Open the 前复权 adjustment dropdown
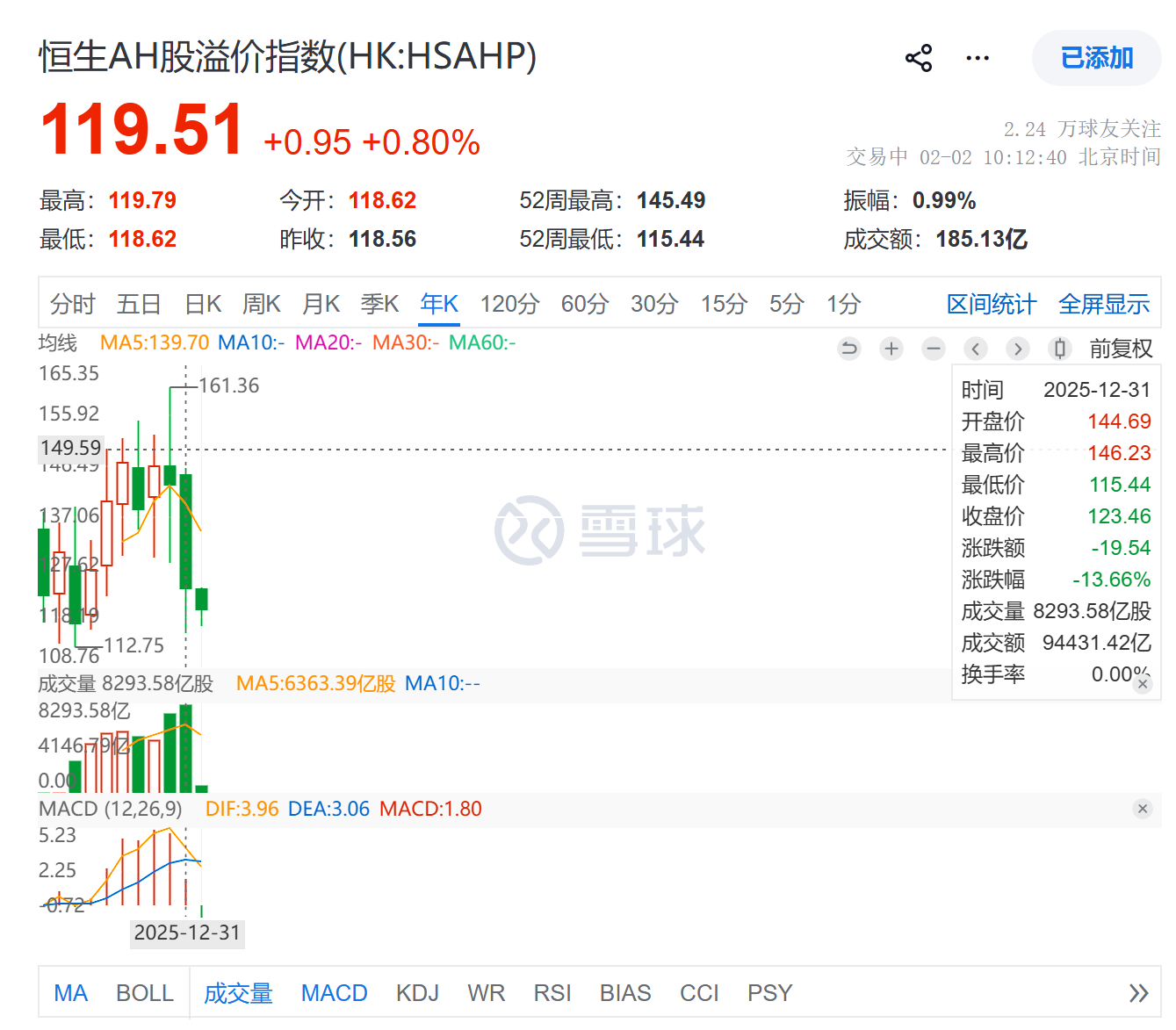Viewport: 1176px width, 1030px height. point(1121,349)
